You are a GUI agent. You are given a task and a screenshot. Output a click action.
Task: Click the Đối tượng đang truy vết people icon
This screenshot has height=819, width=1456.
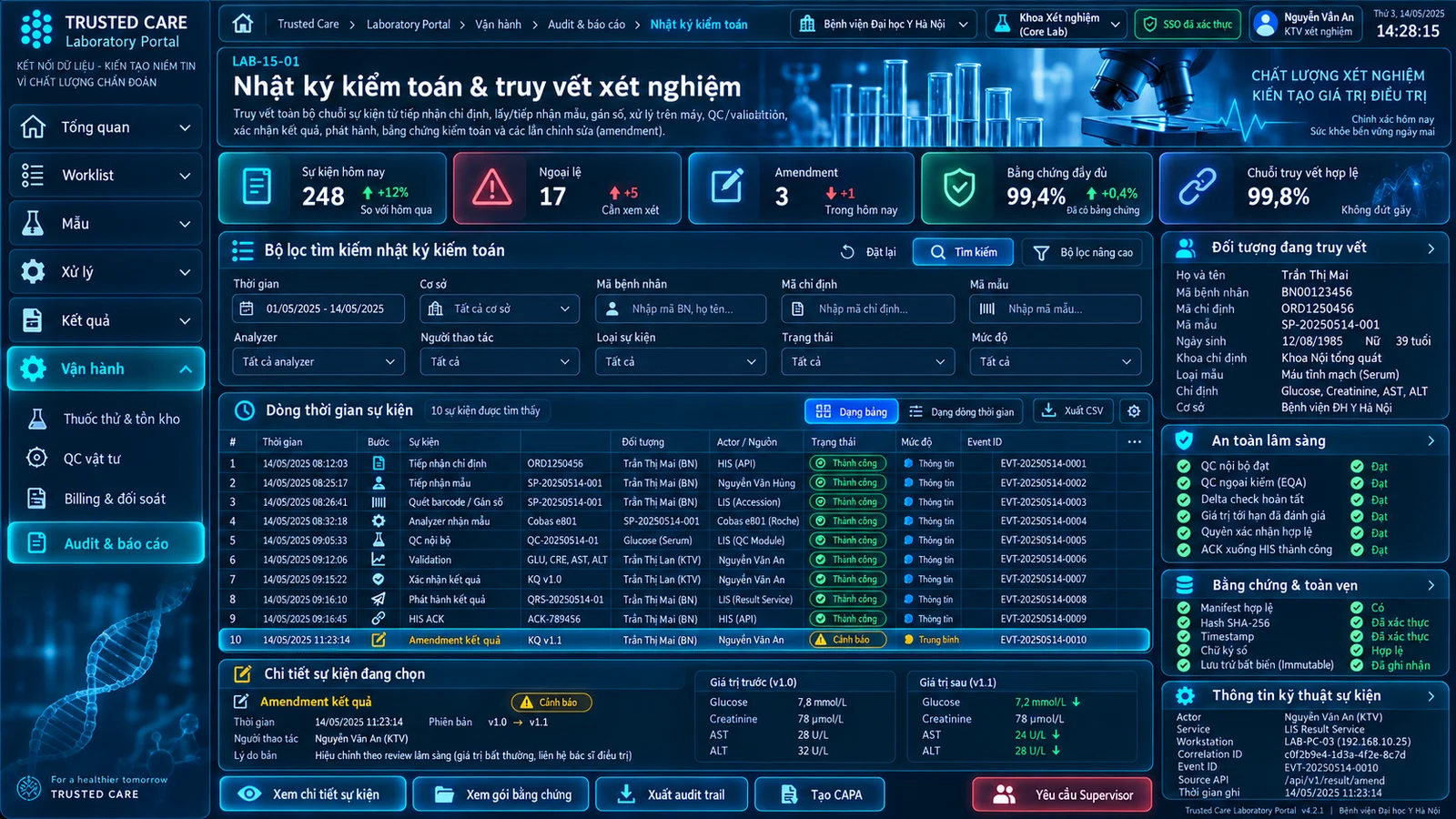click(1186, 248)
